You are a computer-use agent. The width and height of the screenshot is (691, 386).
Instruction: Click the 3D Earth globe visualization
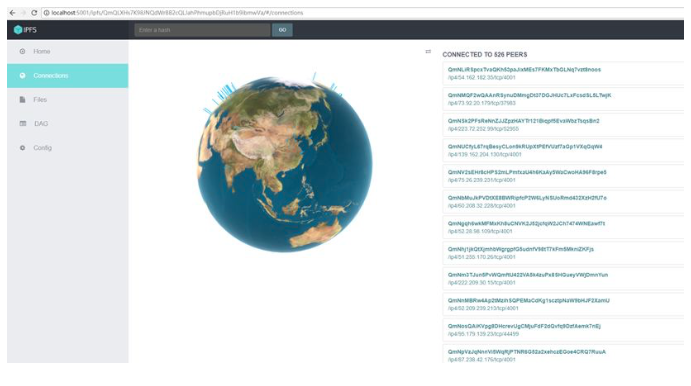coord(285,164)
